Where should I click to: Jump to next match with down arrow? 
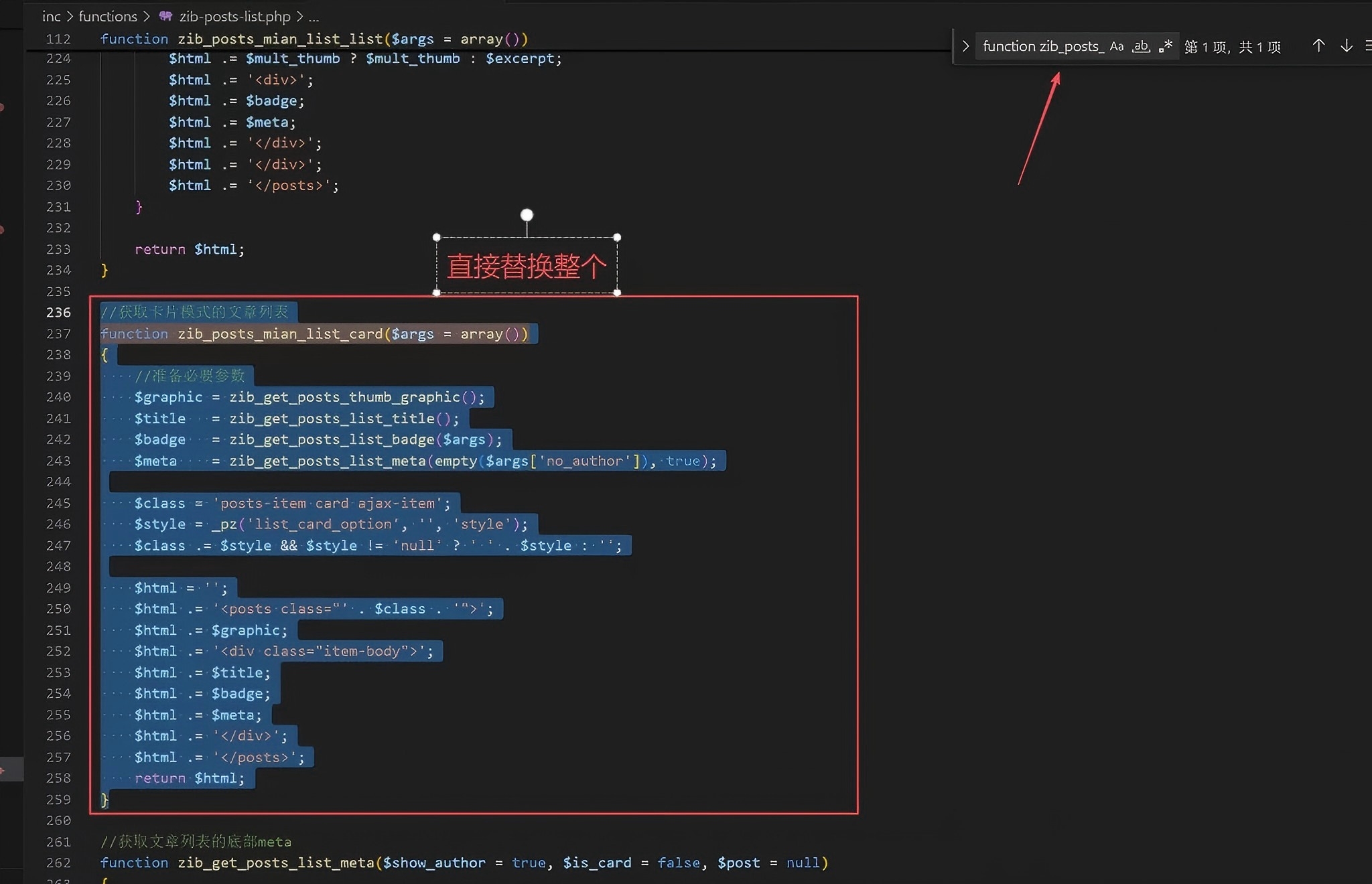pyautogui.click(x=1346, y=46)
